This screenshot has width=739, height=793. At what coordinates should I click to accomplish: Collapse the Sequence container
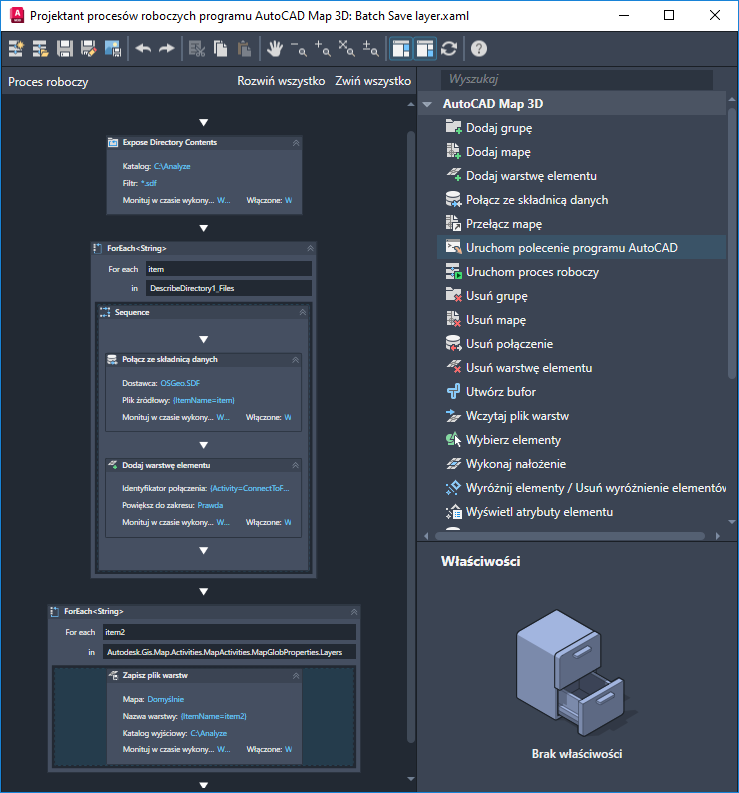click(x=302, y=313)
